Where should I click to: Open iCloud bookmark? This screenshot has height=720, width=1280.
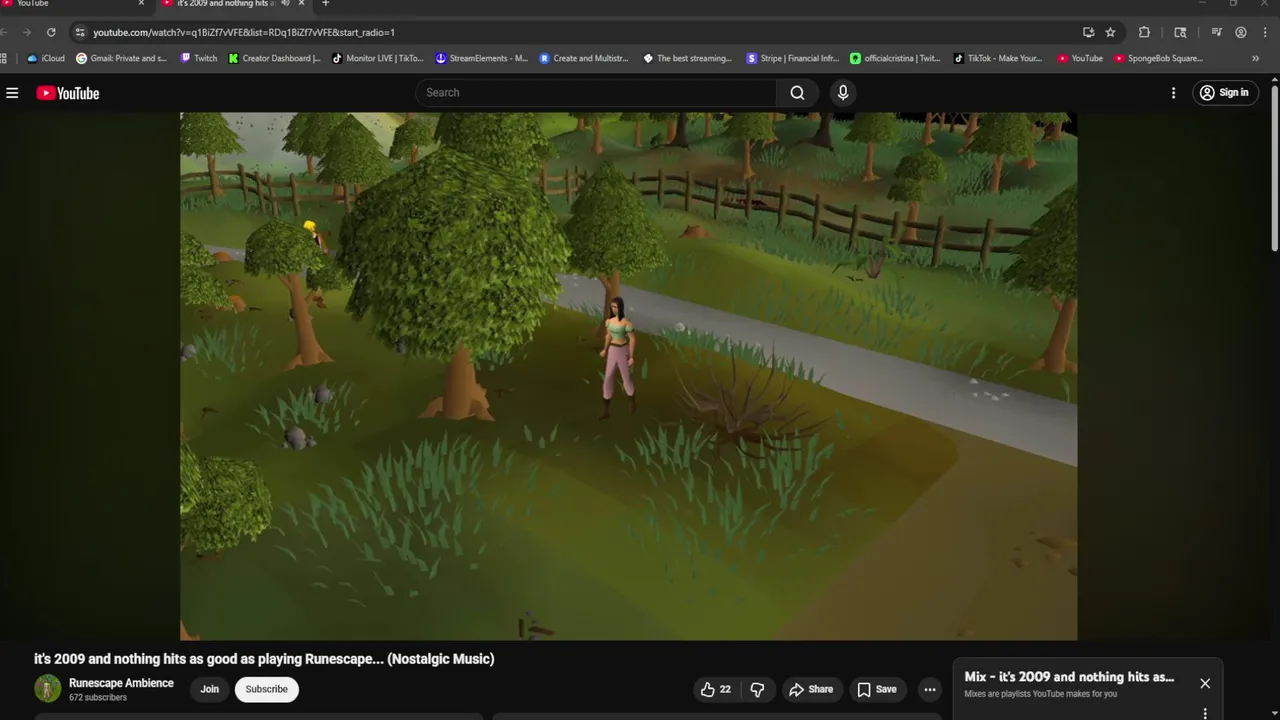(x=45, y=58)
